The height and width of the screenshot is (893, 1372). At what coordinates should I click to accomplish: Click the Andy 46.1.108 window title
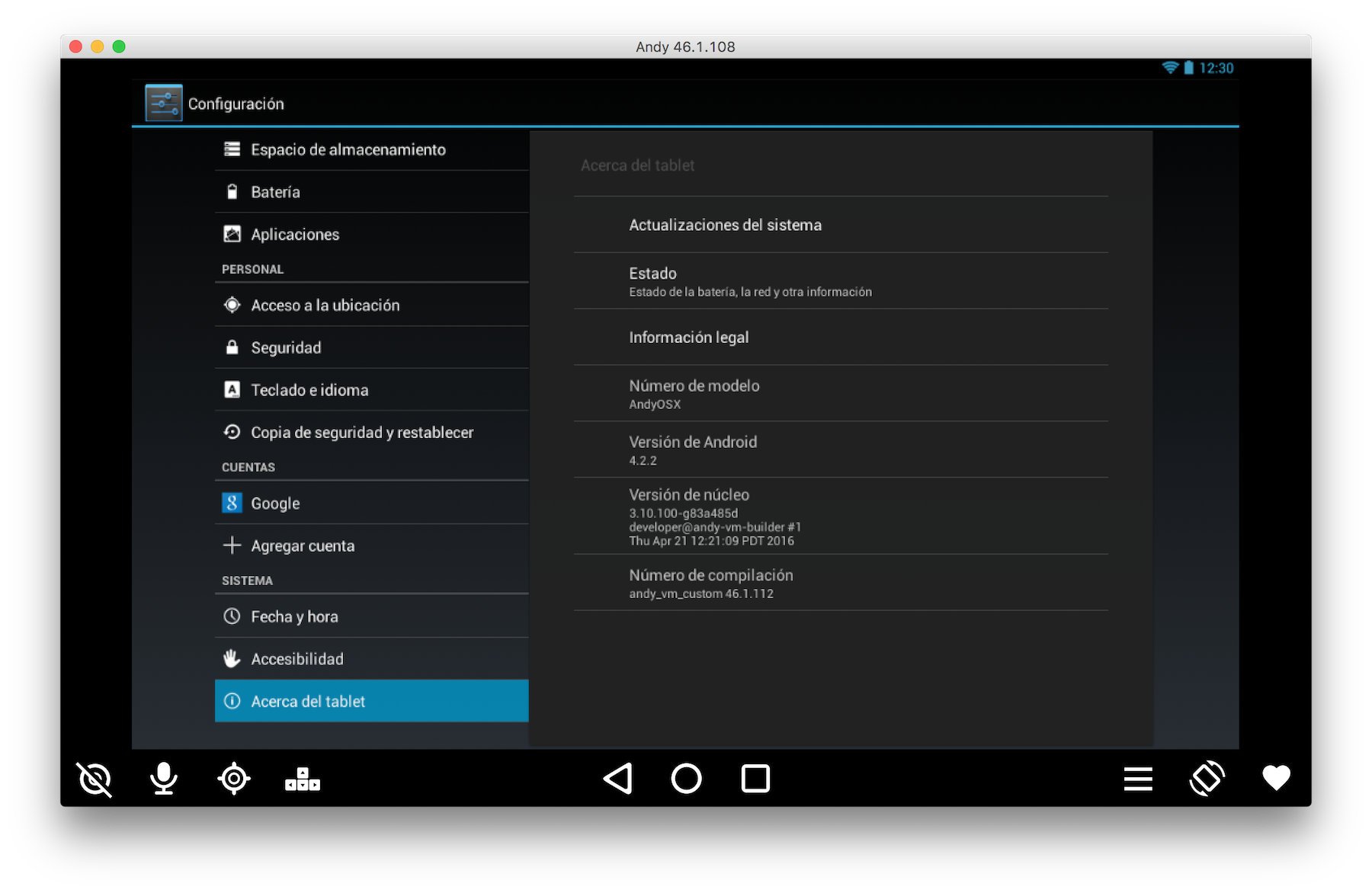pos(685,46)
